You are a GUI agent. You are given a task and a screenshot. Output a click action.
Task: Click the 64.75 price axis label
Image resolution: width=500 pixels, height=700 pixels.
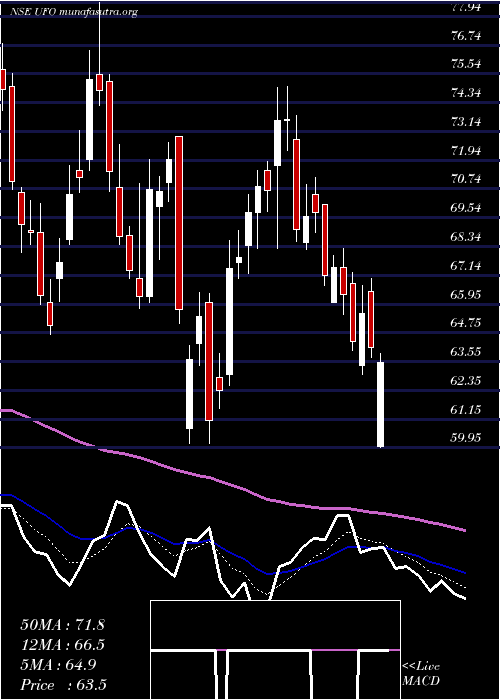467,323
